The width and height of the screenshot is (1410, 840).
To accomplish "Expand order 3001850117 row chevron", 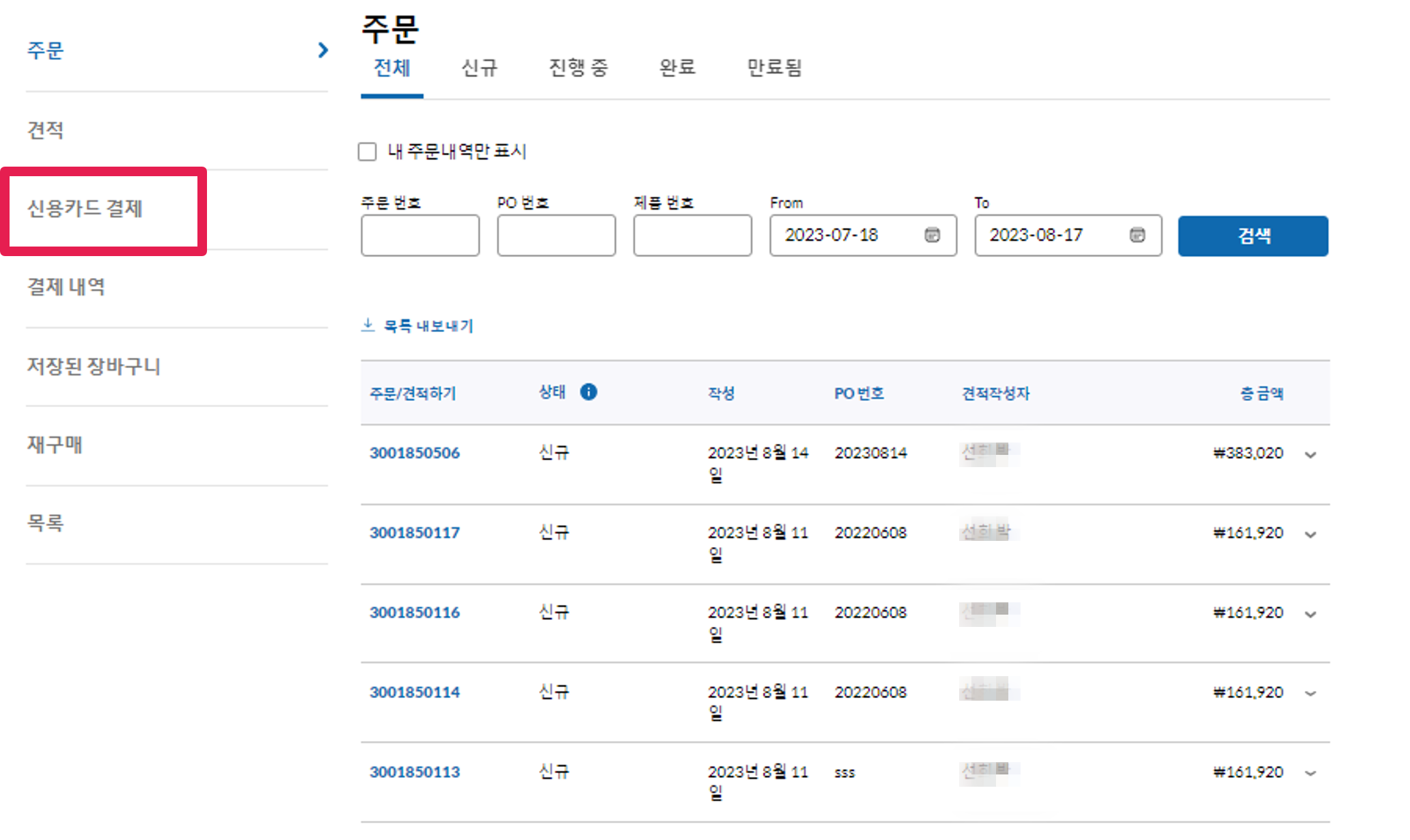I will coord(1310,535).
